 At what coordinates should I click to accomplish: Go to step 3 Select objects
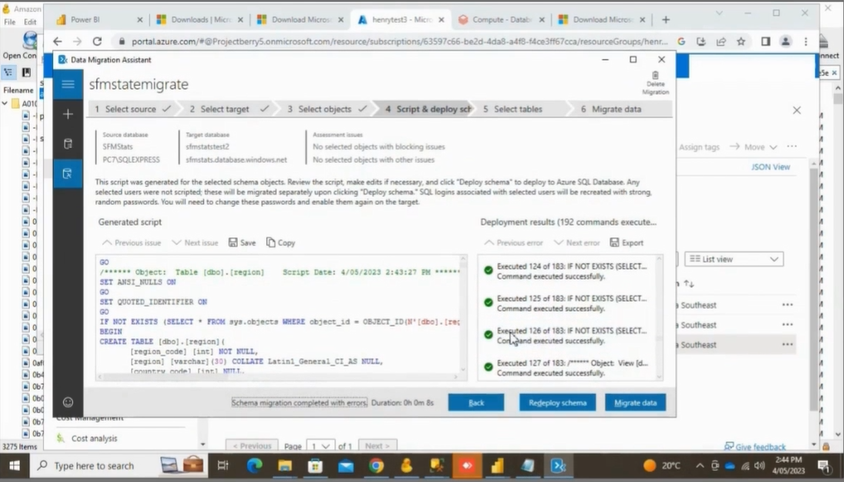(x=326, y=109)
